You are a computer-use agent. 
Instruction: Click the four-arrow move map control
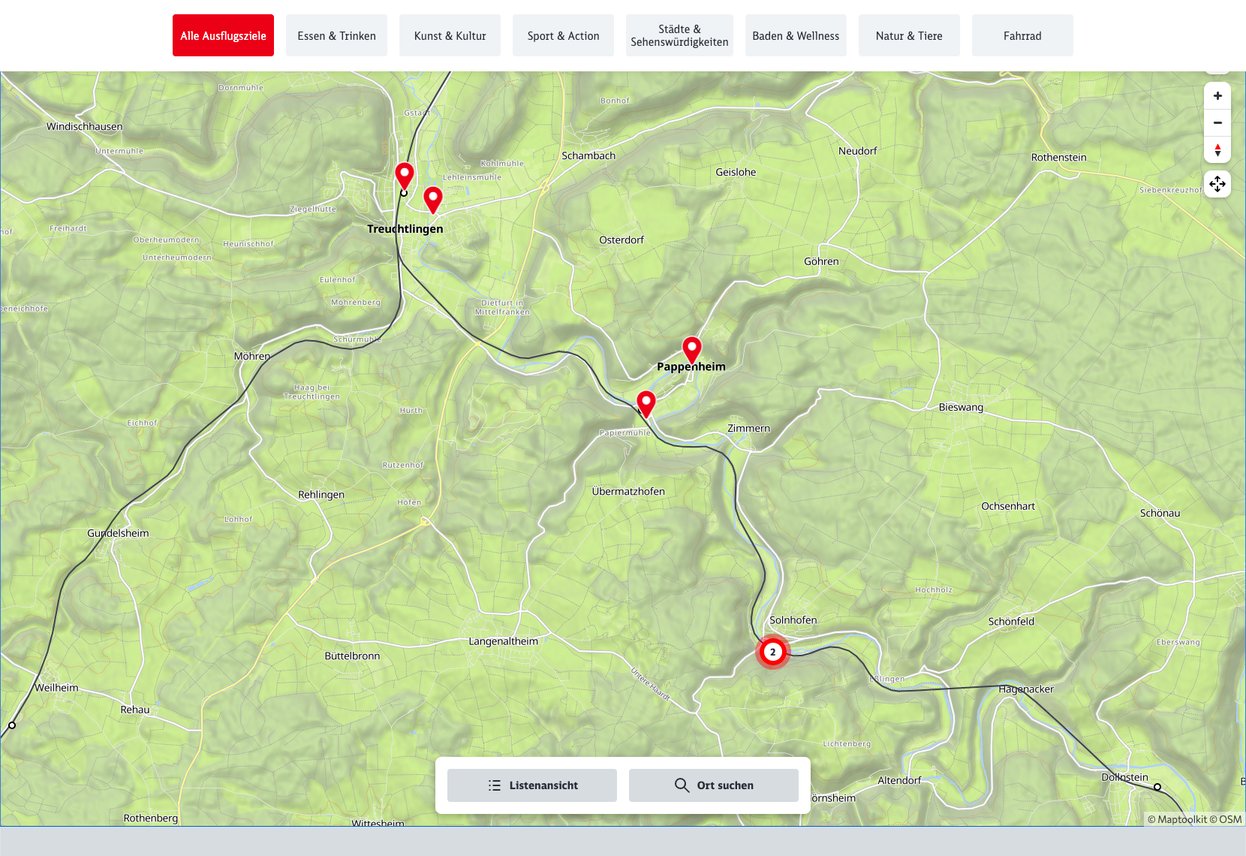[x=1217, y=184]
